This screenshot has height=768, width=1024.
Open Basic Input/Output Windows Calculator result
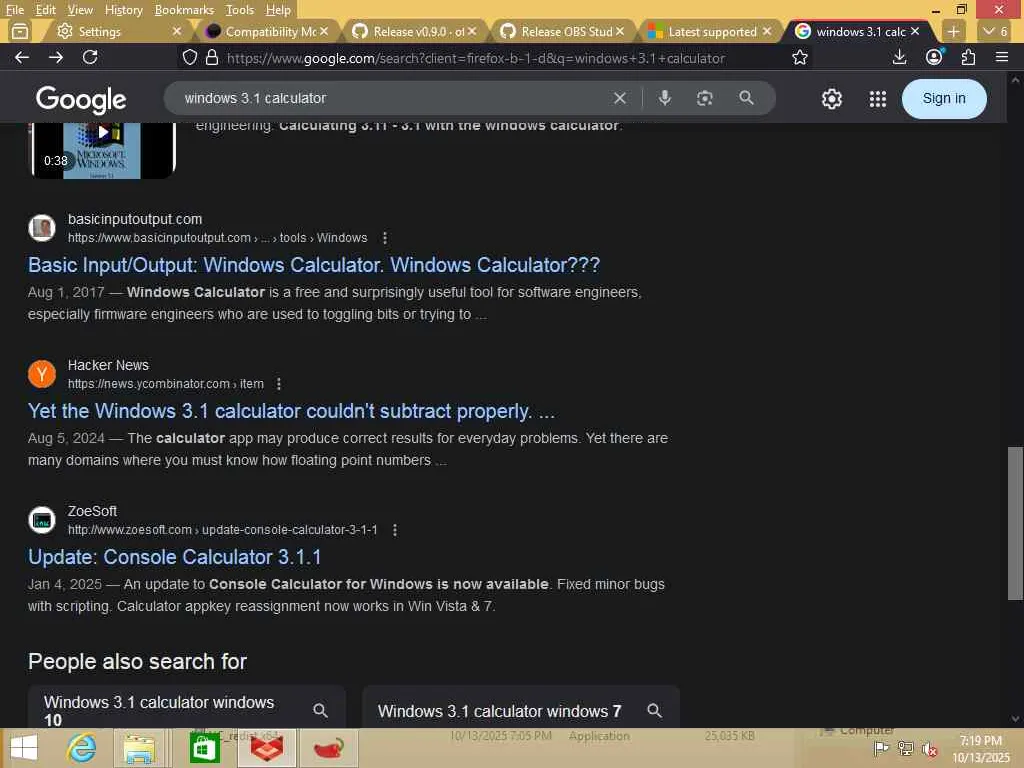pyautogui.click(x=313, y=265)
